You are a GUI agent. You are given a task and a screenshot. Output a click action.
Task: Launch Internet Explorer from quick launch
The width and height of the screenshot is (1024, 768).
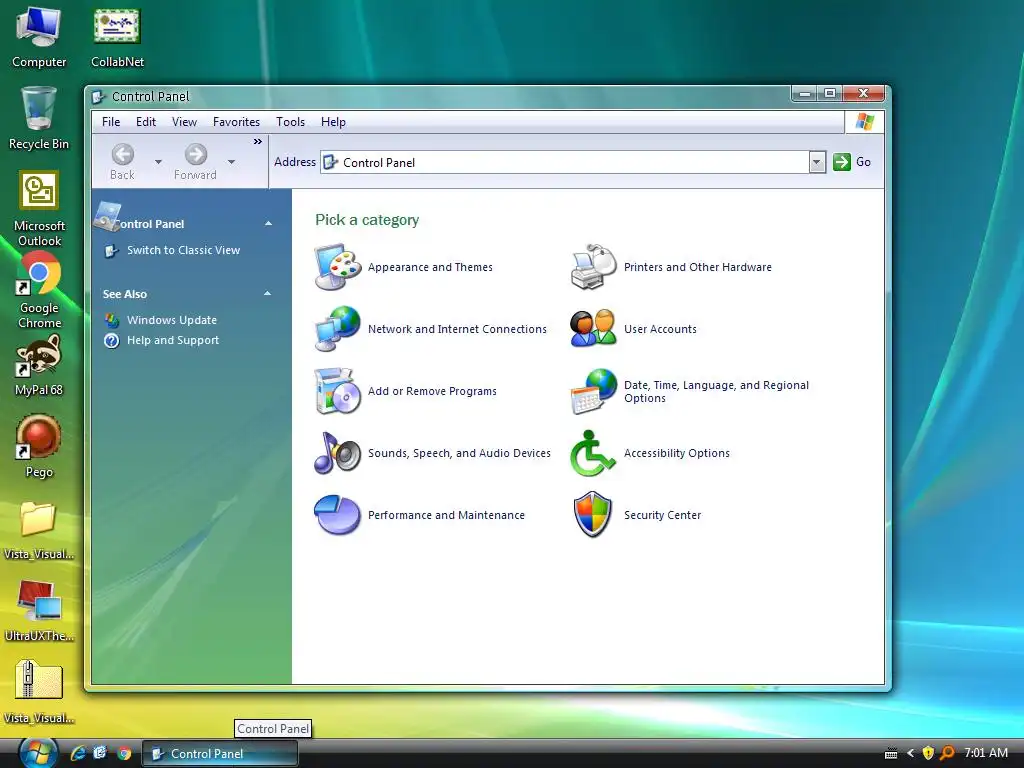click(x=78, y=753)
